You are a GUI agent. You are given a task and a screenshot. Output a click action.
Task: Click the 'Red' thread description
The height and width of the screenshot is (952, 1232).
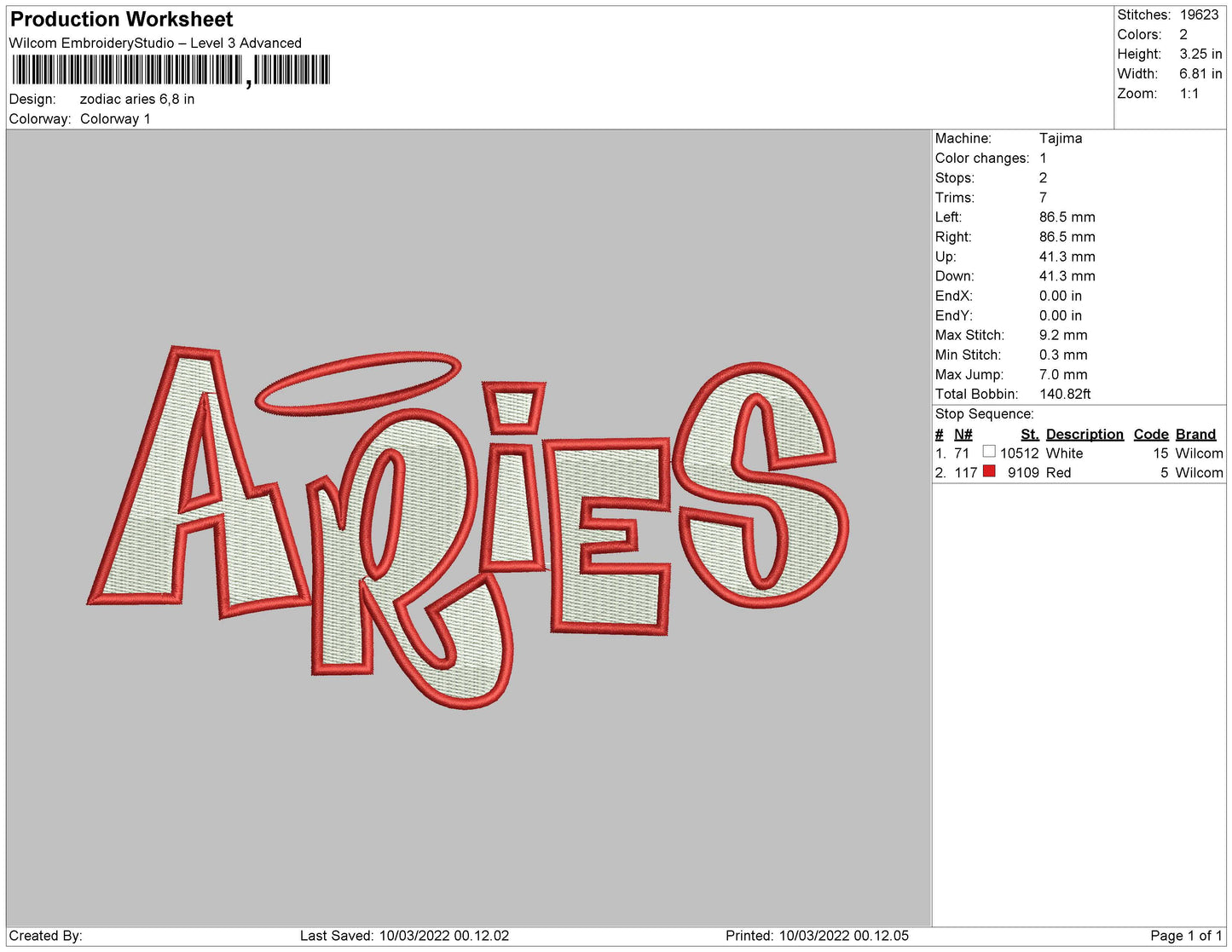[1058, 472]
